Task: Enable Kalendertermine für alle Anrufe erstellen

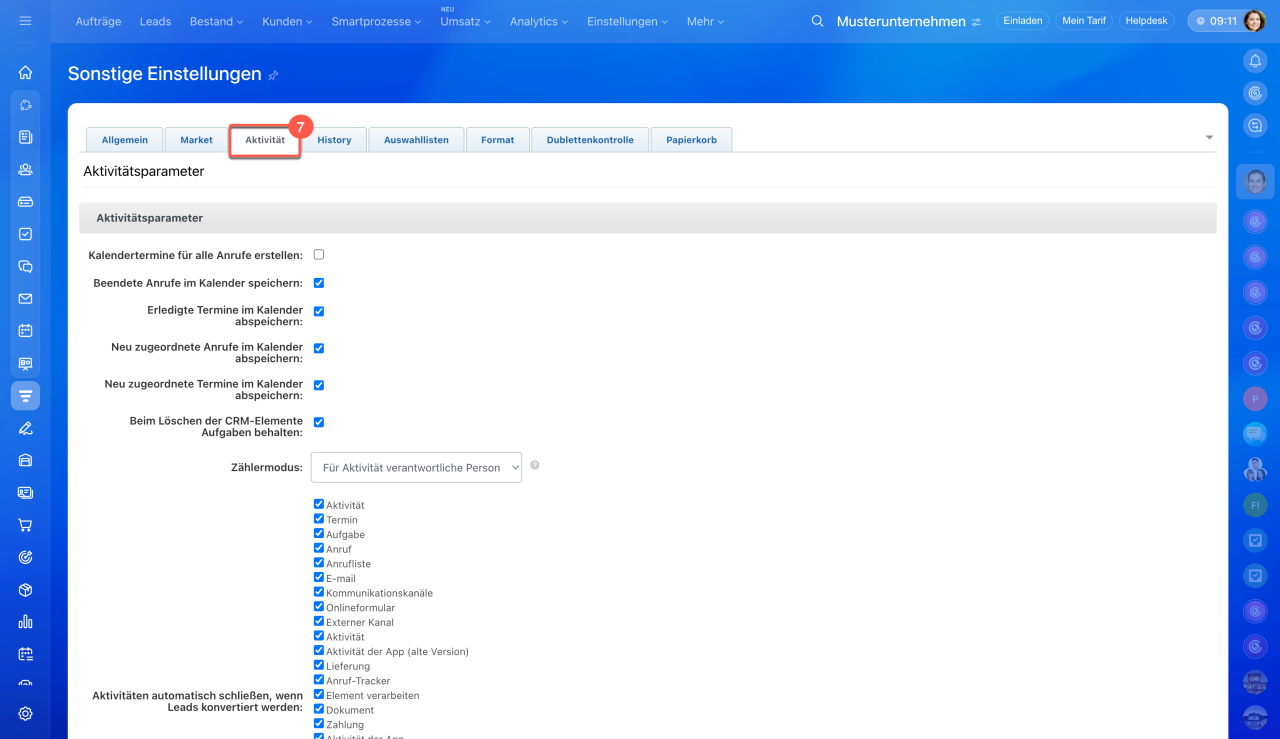Action: (319, 255)
